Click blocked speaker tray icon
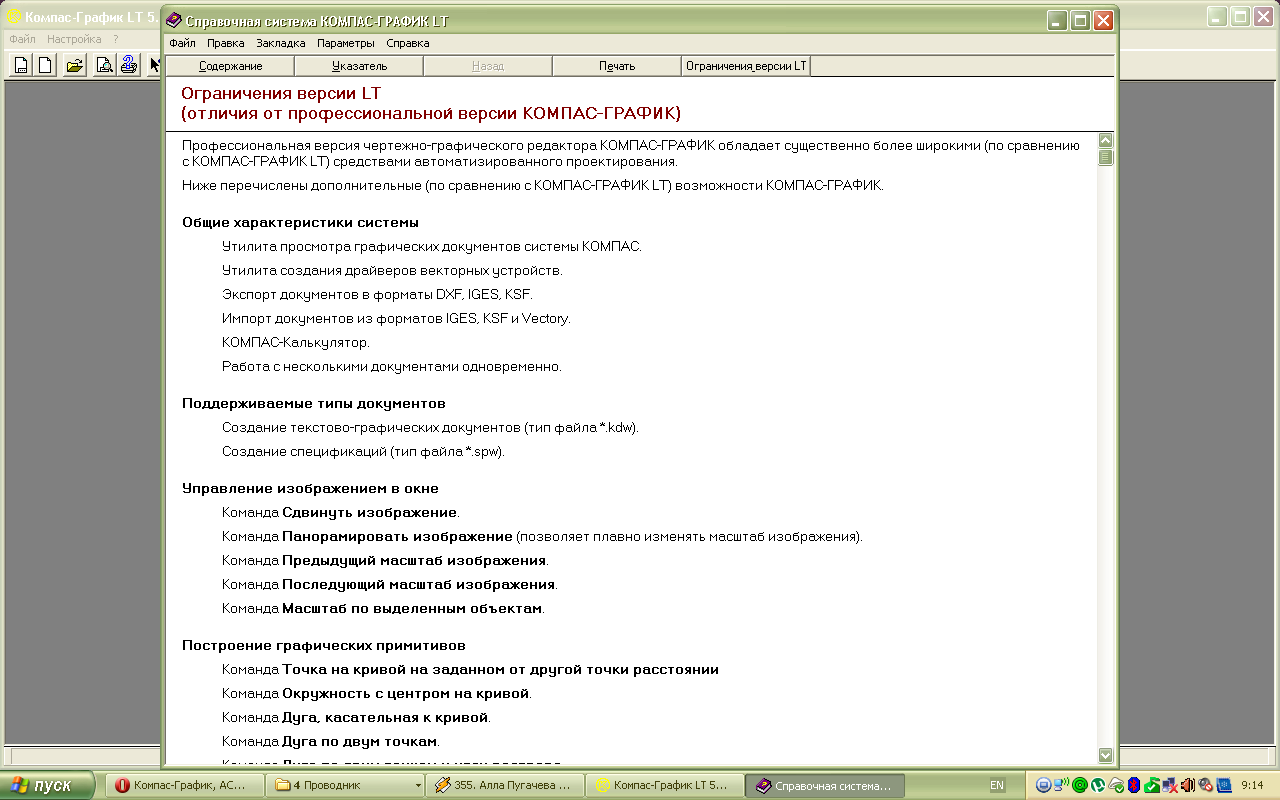This screenshot has height=800, width=1280. point(1205,785)
